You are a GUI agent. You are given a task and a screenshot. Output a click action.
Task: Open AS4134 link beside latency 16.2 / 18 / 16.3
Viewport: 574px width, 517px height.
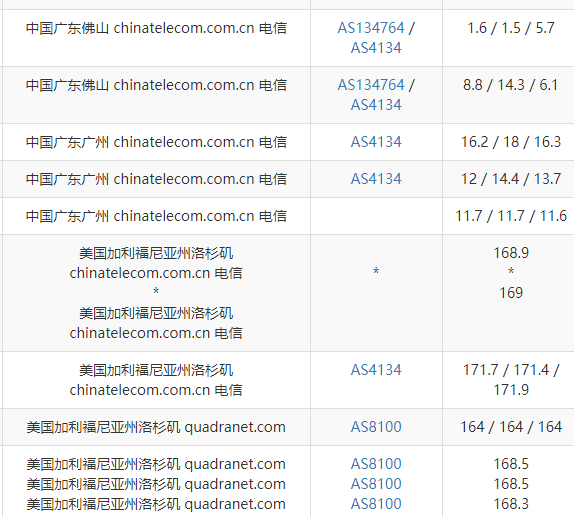click(x=376, y=142)
